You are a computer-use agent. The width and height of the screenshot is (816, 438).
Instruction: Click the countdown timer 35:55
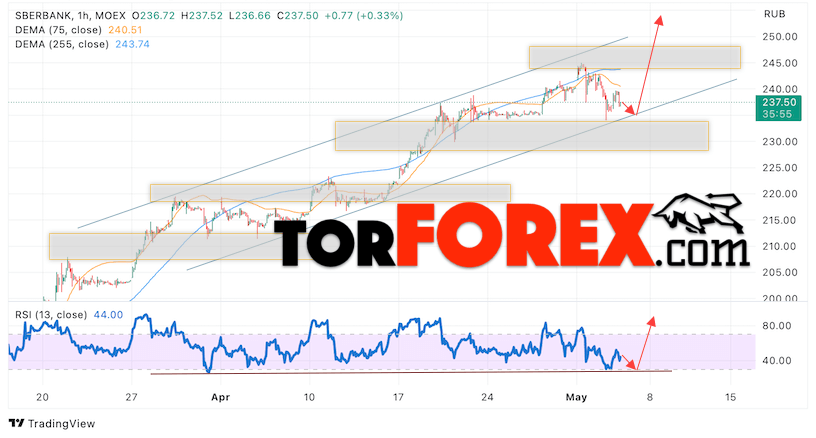click(777, 114)
